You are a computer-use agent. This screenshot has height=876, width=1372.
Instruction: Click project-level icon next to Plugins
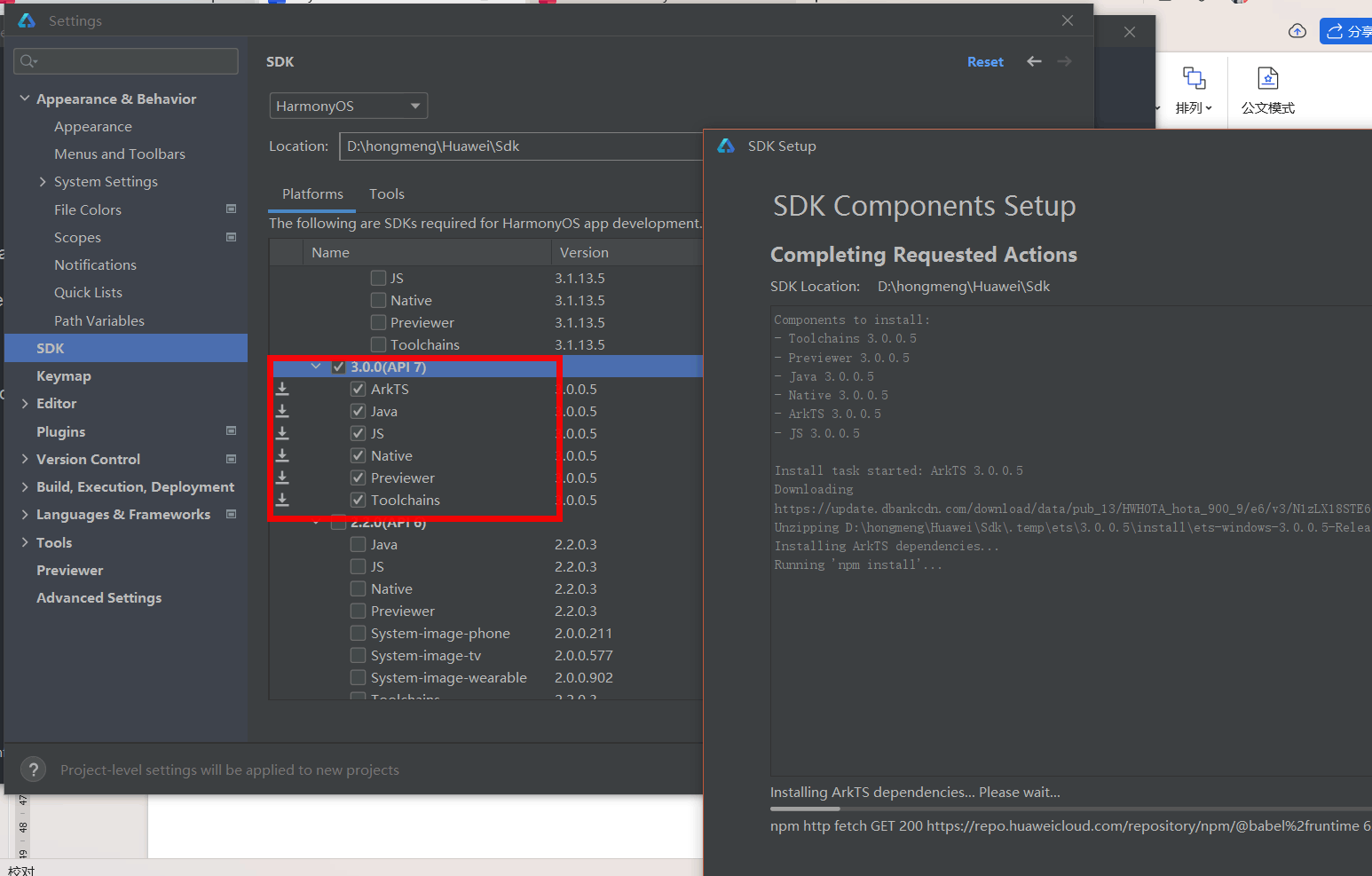tap(232, 431)
